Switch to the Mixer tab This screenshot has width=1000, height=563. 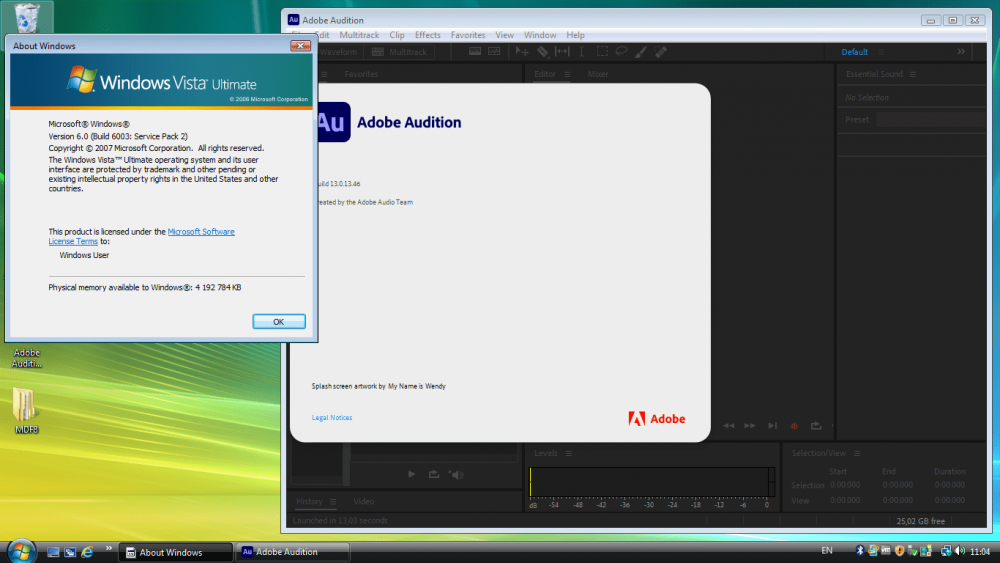(x=598, y=74)
